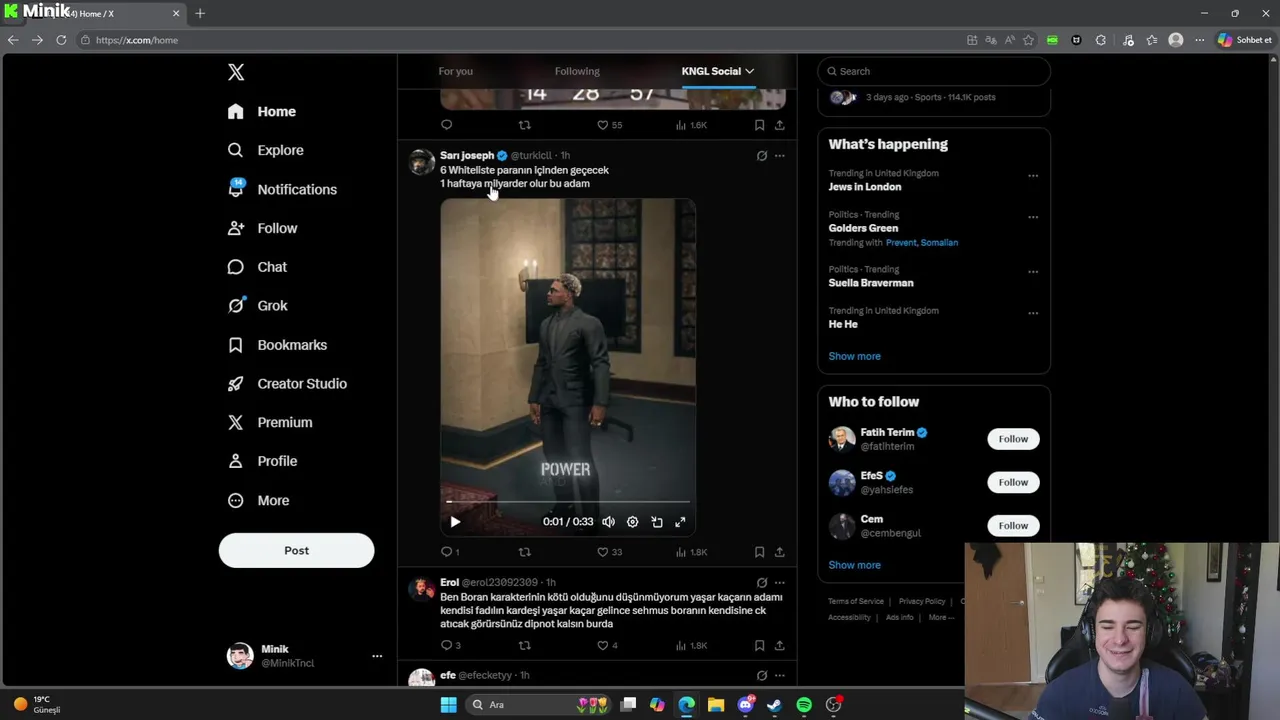Open the Home page from sidebar
Image resolution: width=1280 pixels, height=720 pixels.
(262, 111)
